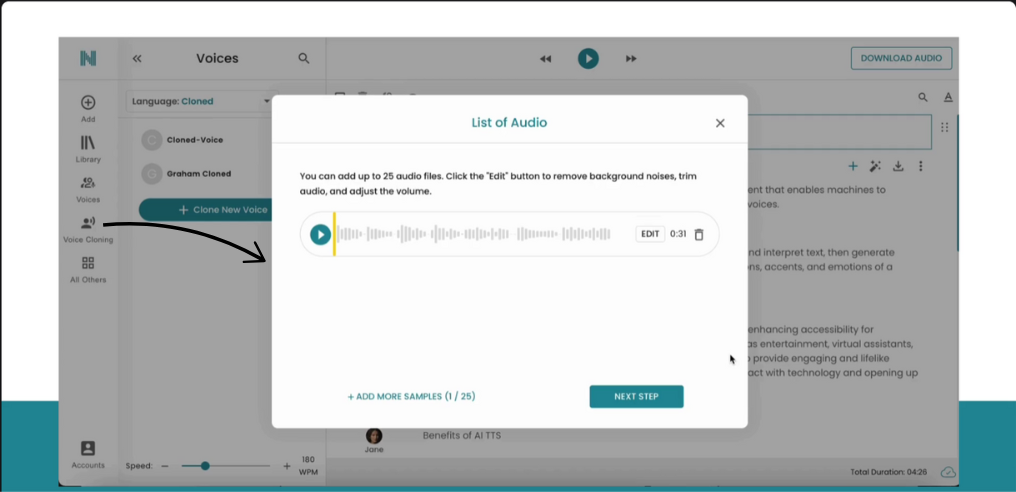Play the audio sample in the list
1016x492 pixels.
coord(320,234)
